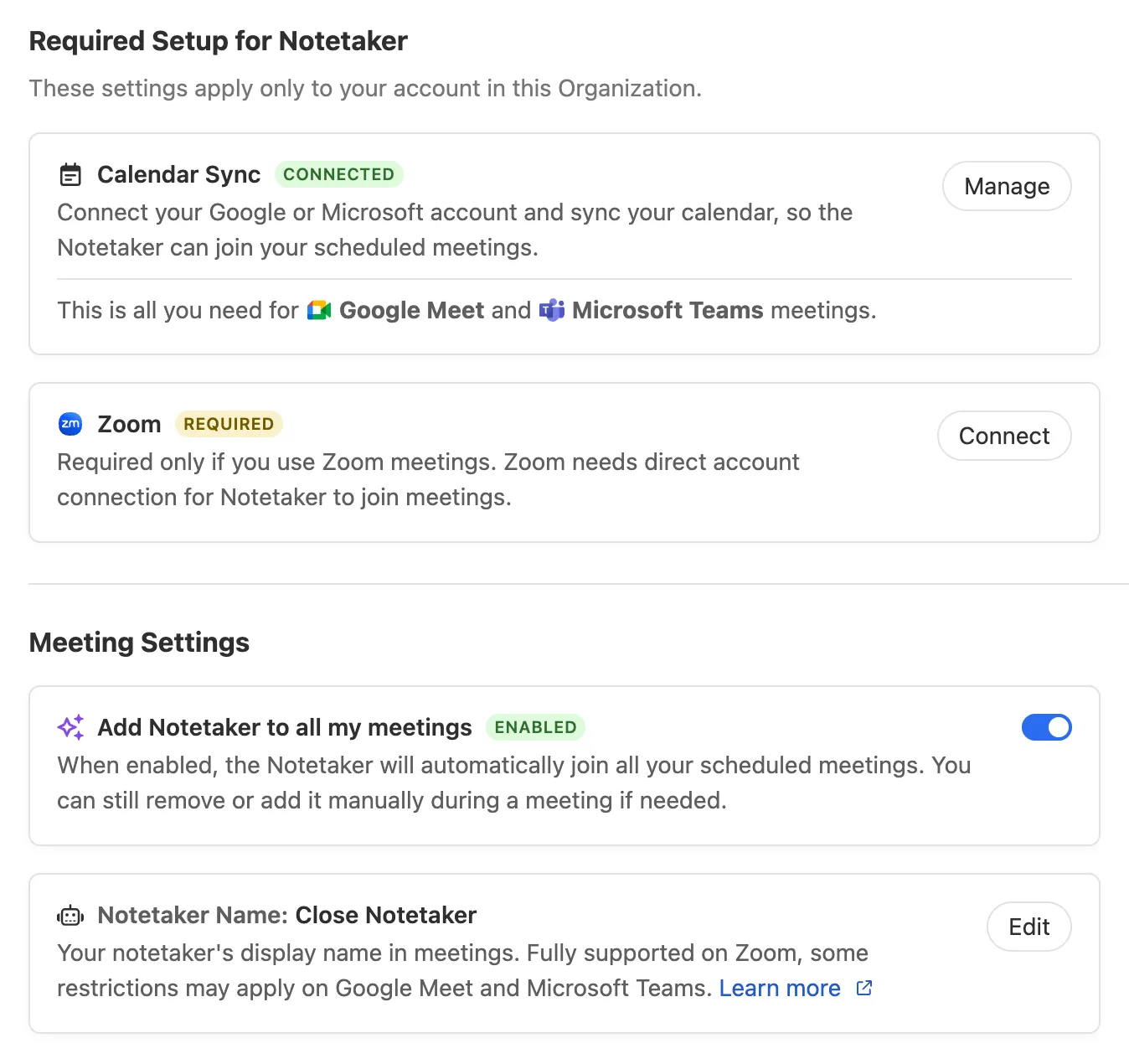Viewport: 1129px width, 1064px height.
Task: Click the Required Setup for Notetaker heading
Action: [x=219, y=41]
